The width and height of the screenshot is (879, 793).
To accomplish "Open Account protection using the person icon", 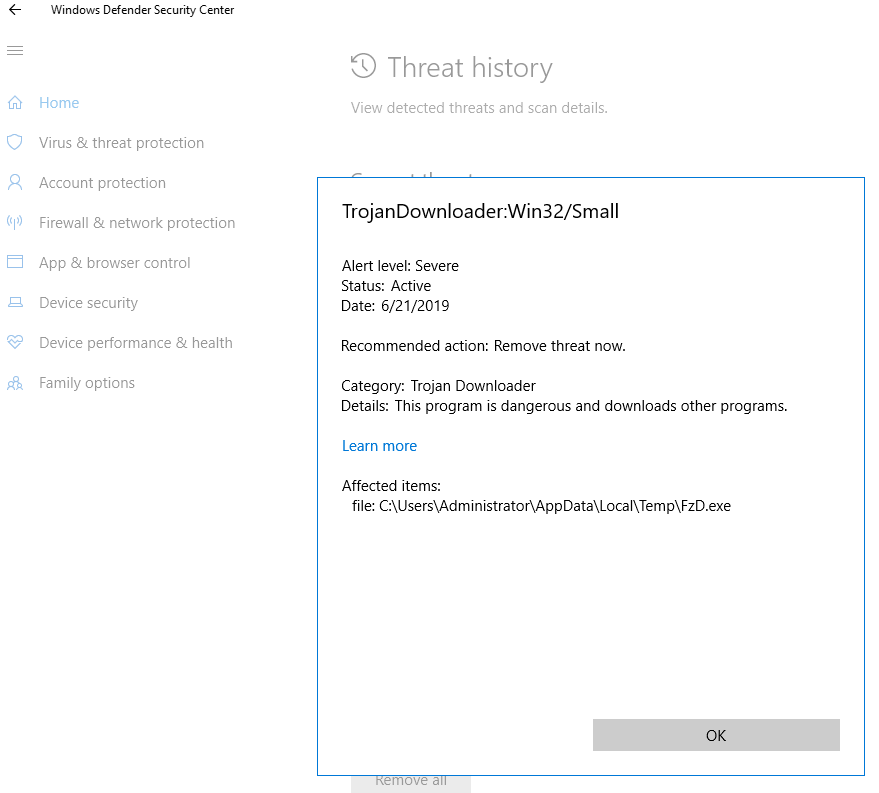I will pos(15,182).
